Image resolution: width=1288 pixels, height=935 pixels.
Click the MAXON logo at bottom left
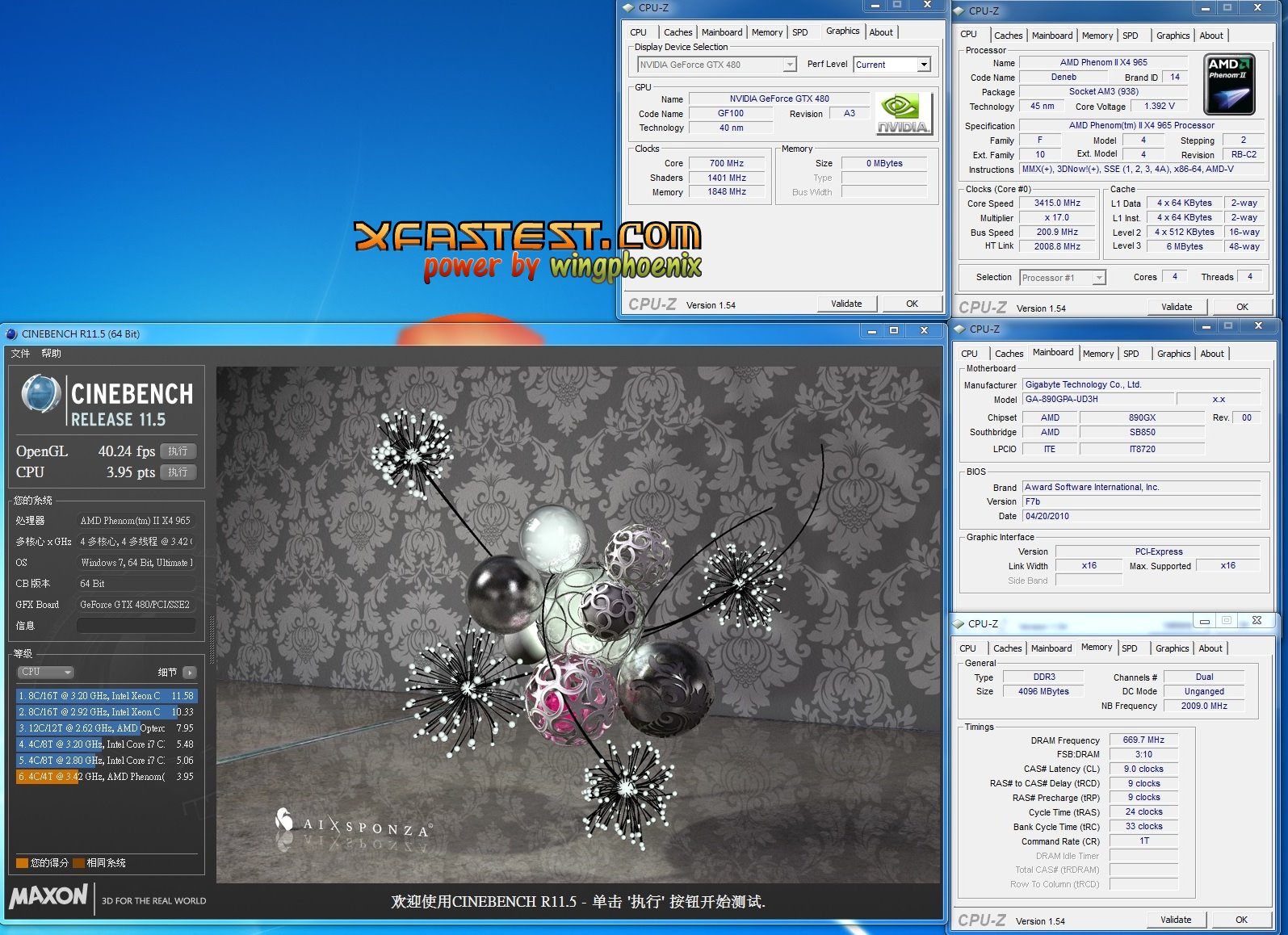pyautogui.click(x=48, y=896)
